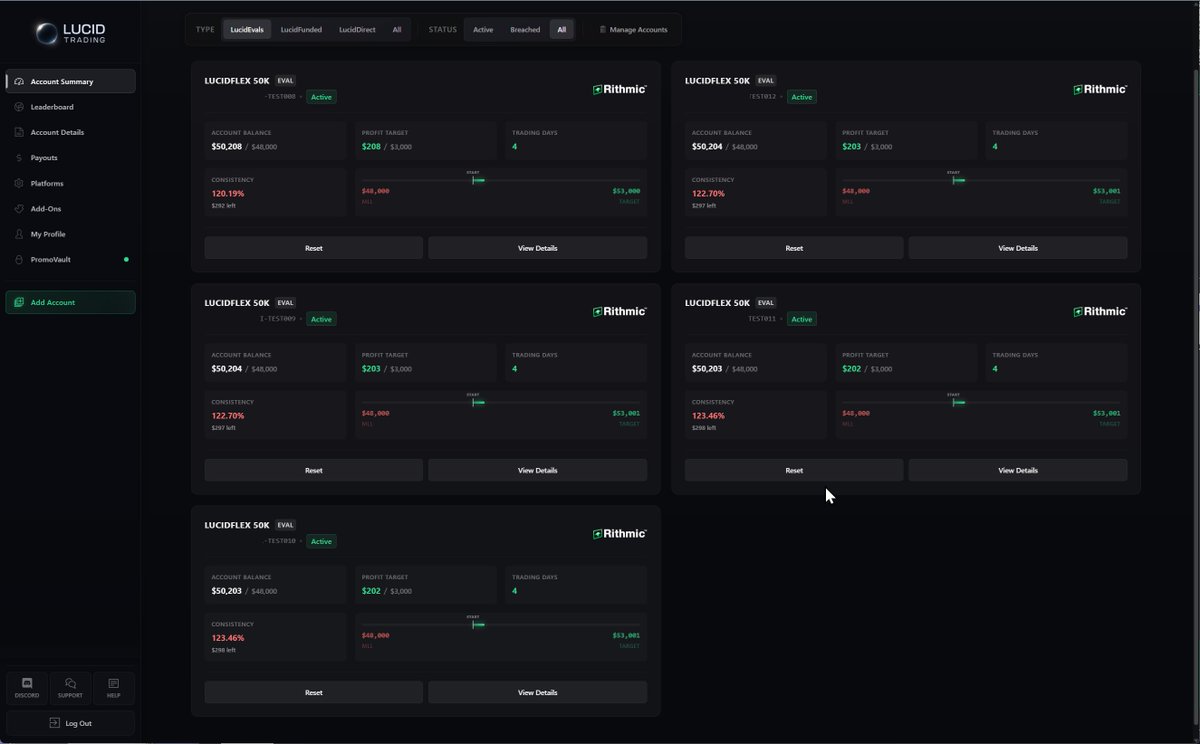Click the Active badge on TEST008 card
The image size is (1200, 744).
(x=321, y=97)
